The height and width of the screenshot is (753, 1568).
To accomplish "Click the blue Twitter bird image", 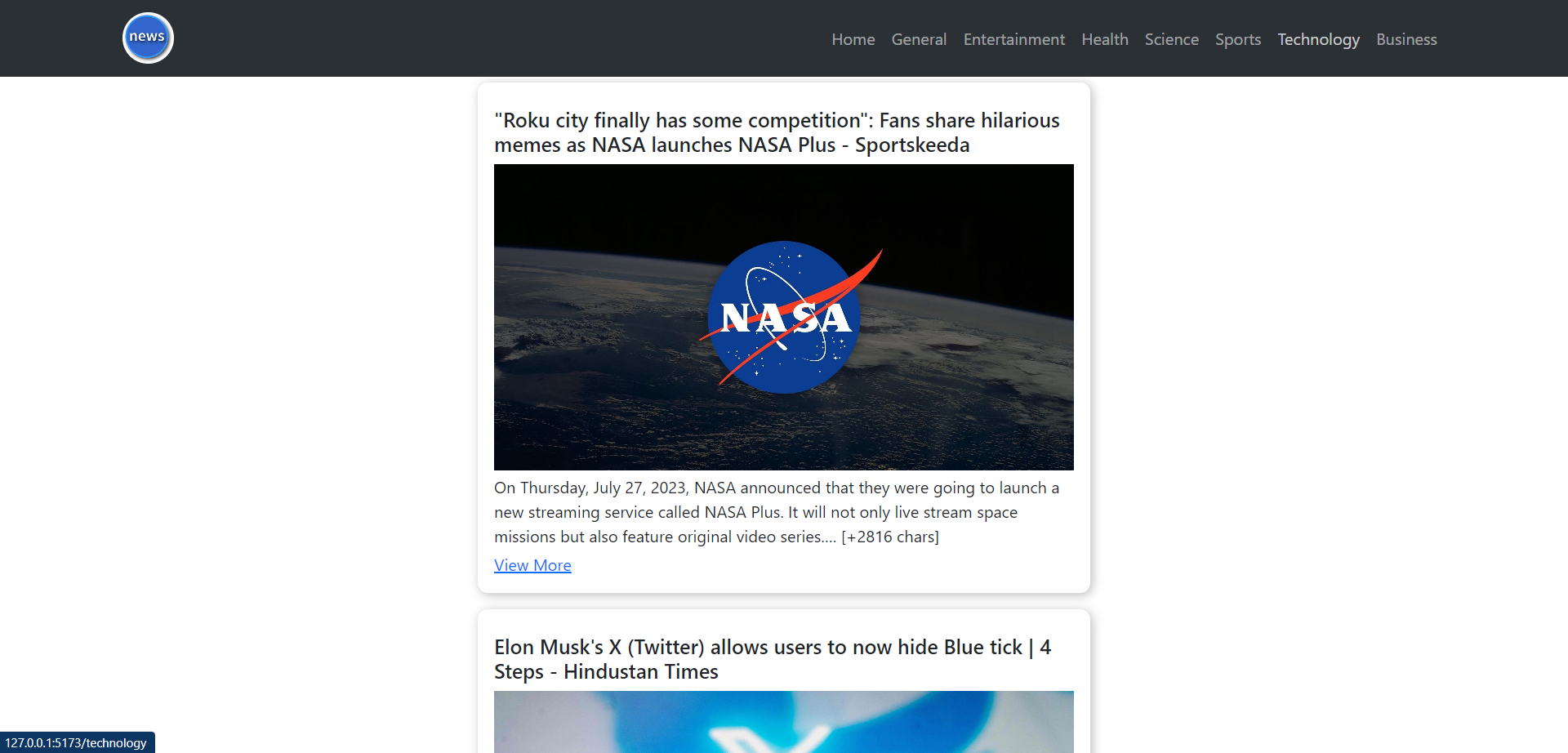I will [783, 722].
